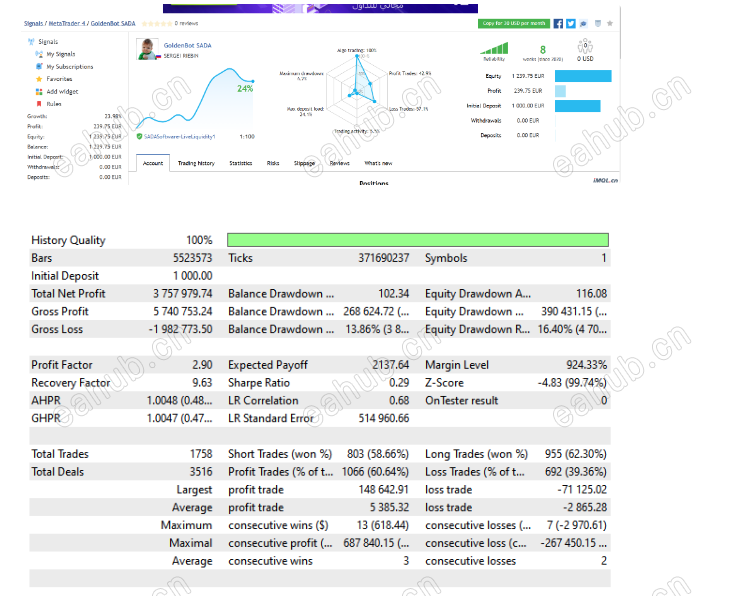
Task: Click Recovery Factor value 9.63
Action: (x=202, y=383)
